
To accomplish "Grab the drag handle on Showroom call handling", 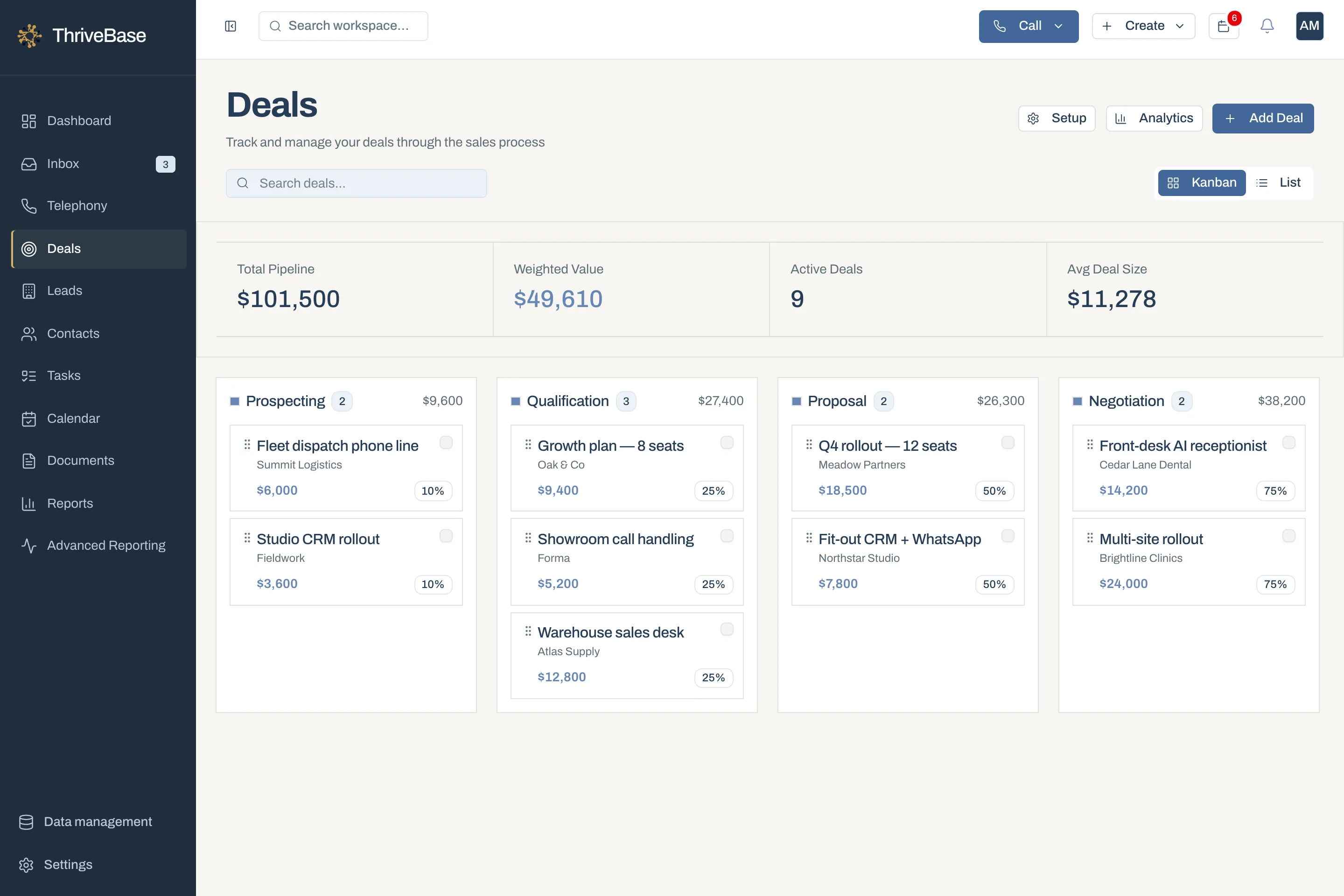I will [x=528, y=538].
